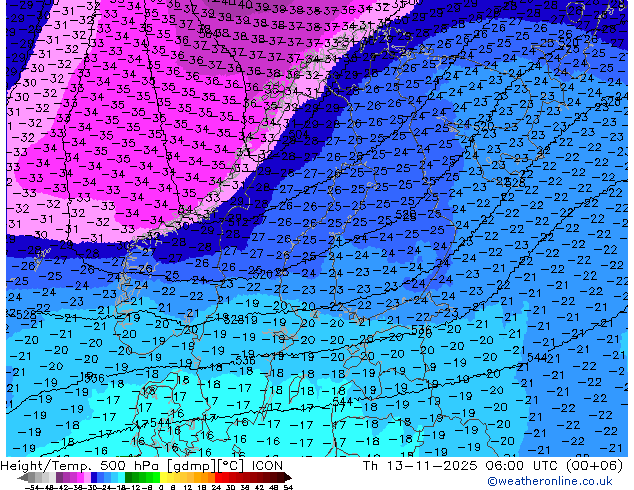634x490 pixels.
Task: Click the 'Height/Temp. 500 hPa' map title
Action: 79,466
